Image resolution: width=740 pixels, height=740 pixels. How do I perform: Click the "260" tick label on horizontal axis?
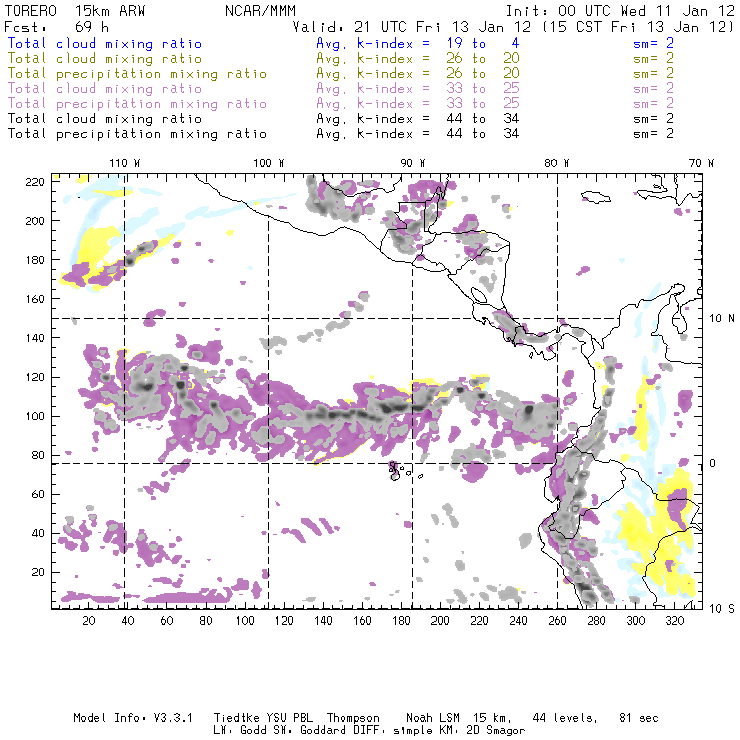coord(557,621)
